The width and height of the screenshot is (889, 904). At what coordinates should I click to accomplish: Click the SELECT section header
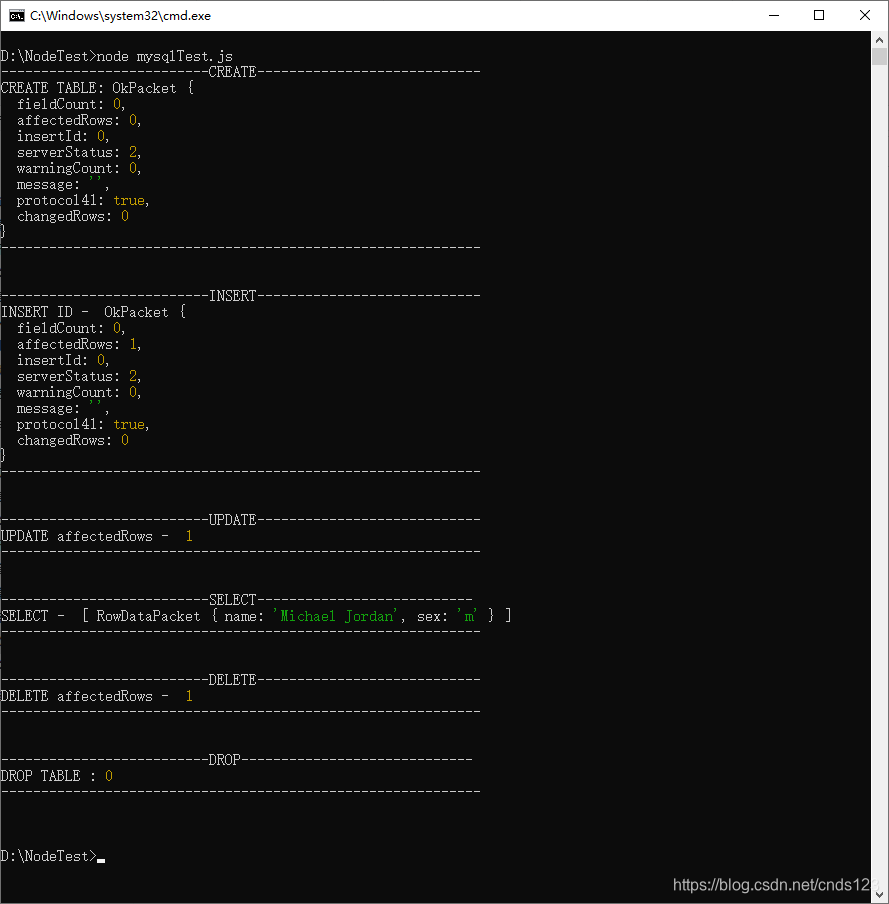point(232,600)
